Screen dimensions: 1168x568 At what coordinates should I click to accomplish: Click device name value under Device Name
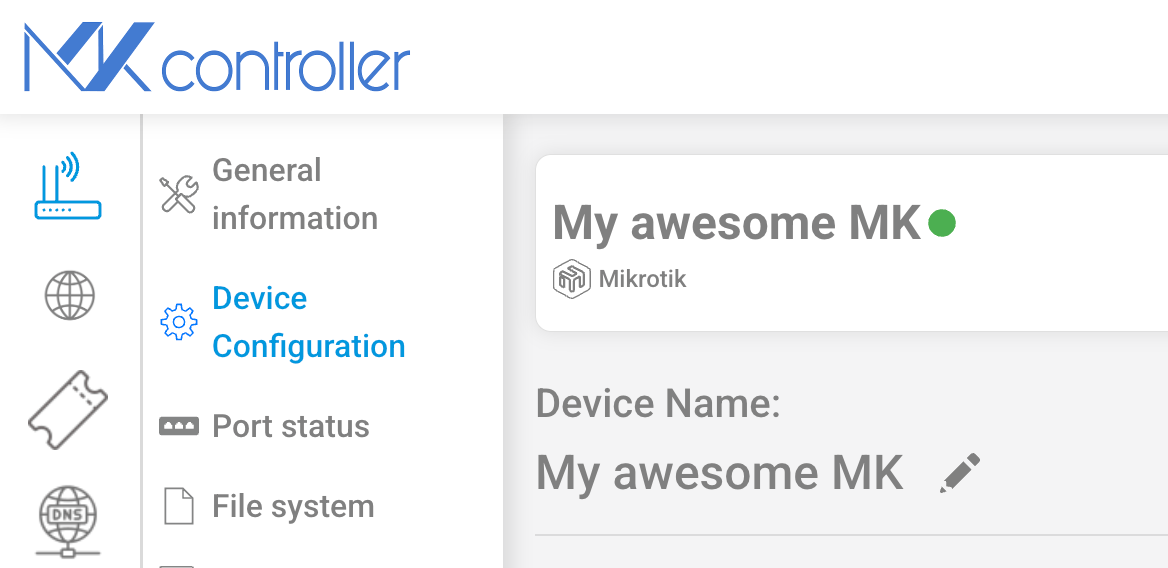[720, 473]
